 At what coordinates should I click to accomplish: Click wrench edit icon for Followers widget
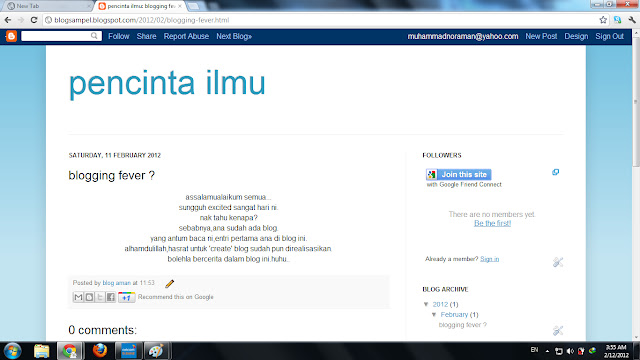click(558, 262)
